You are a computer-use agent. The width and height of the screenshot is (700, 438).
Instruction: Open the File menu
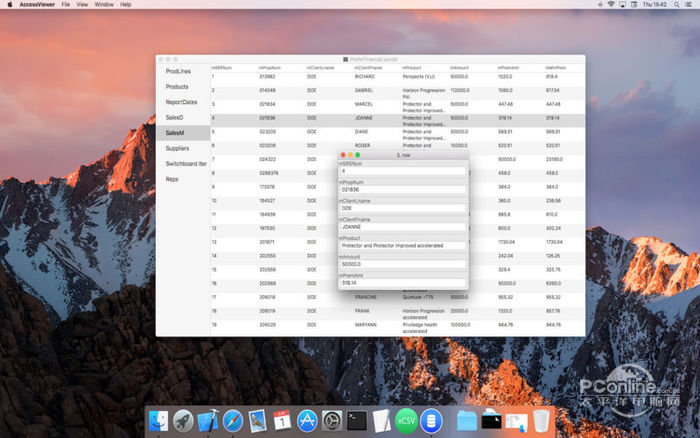point(66,5)
